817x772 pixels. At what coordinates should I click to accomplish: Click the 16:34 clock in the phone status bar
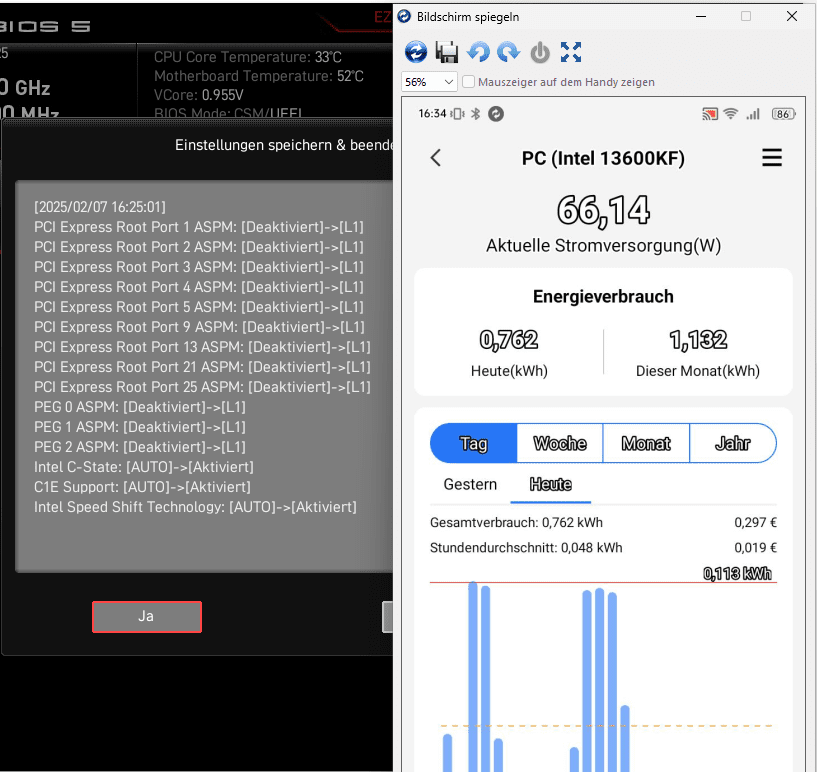[432, 114]
